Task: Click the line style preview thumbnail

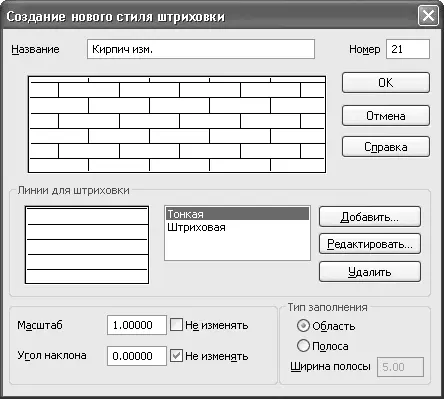Action: (x=87, y=245)
